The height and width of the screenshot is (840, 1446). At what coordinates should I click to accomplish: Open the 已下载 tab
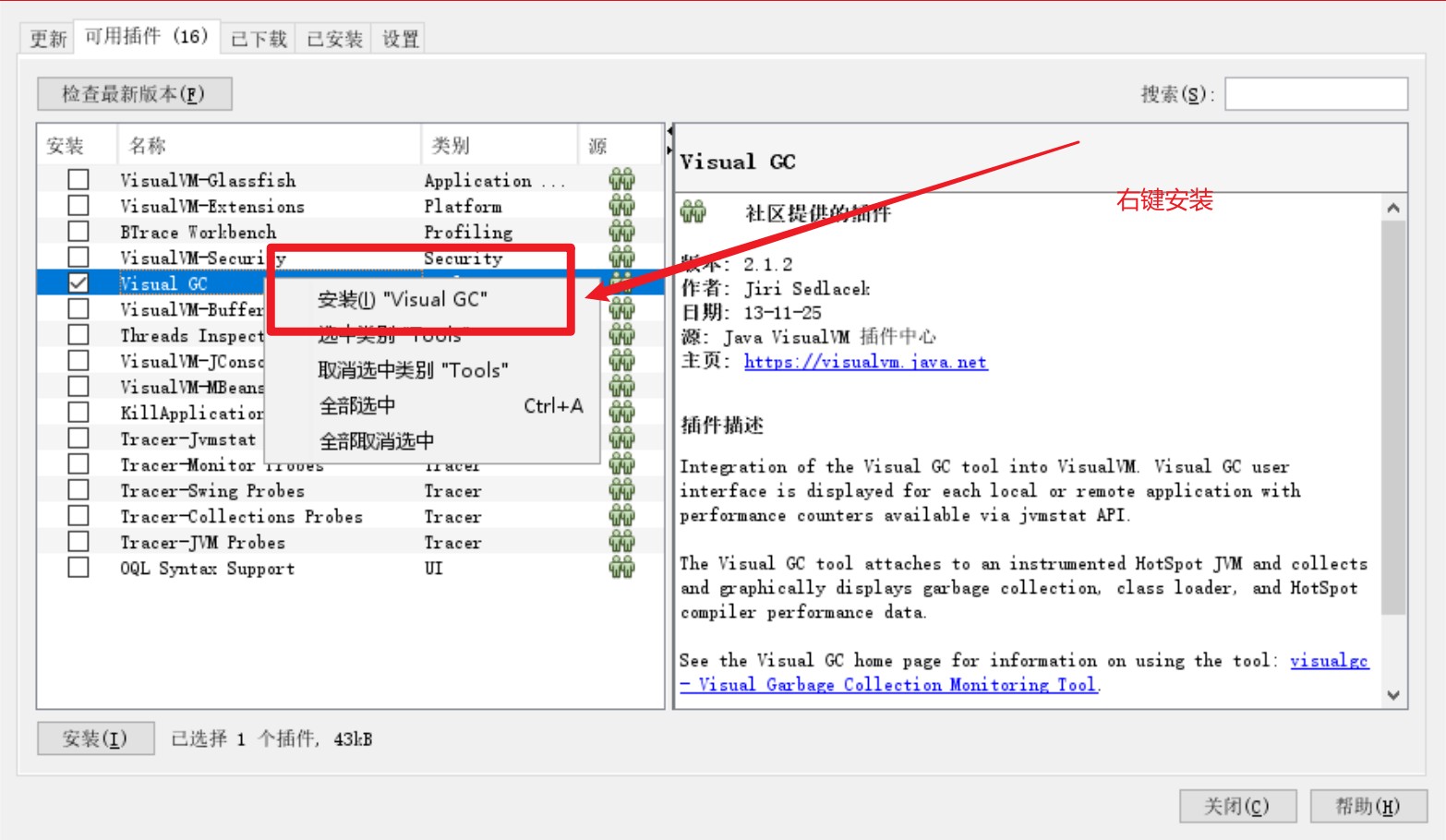coord(259,39)
